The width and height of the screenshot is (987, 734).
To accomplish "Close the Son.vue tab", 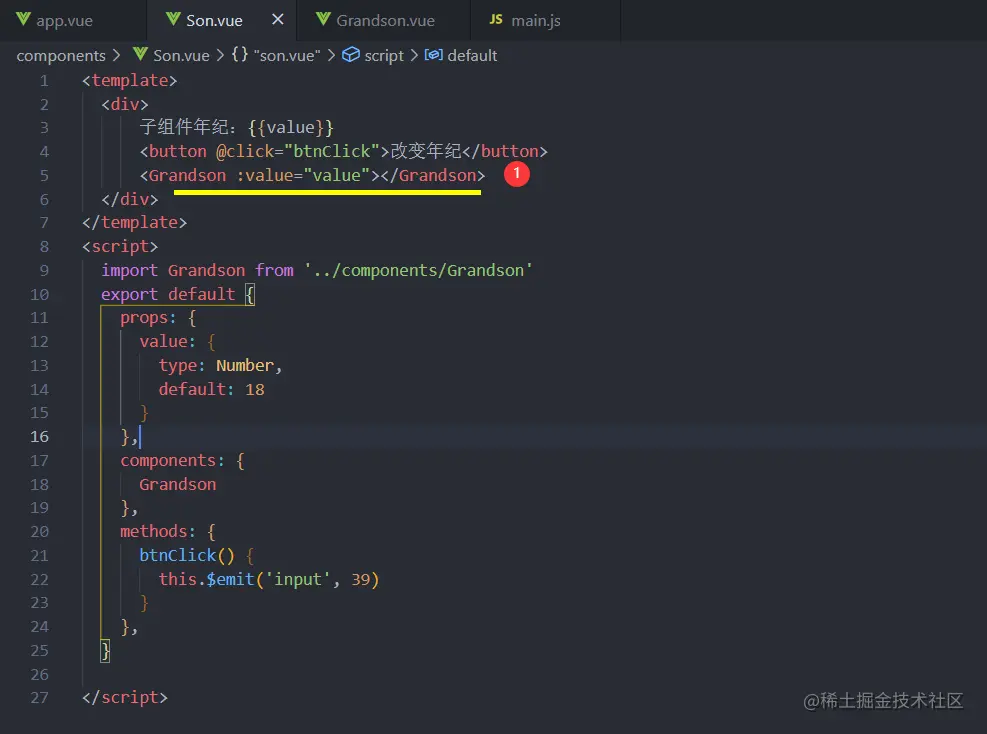I will pyautogui.click(x=278, y=20).
